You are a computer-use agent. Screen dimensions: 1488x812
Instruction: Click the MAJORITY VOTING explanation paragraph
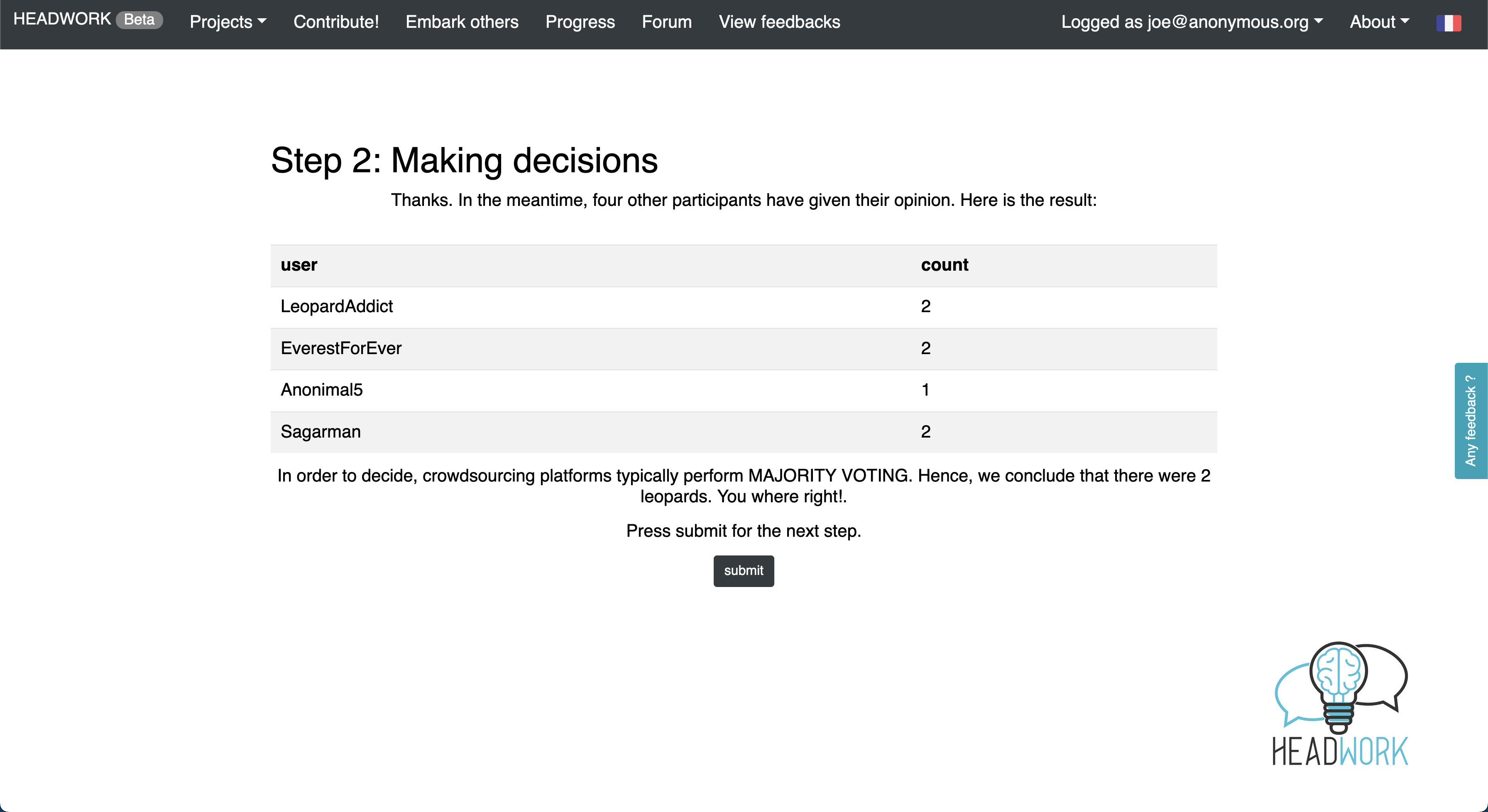tap(744, 486)
